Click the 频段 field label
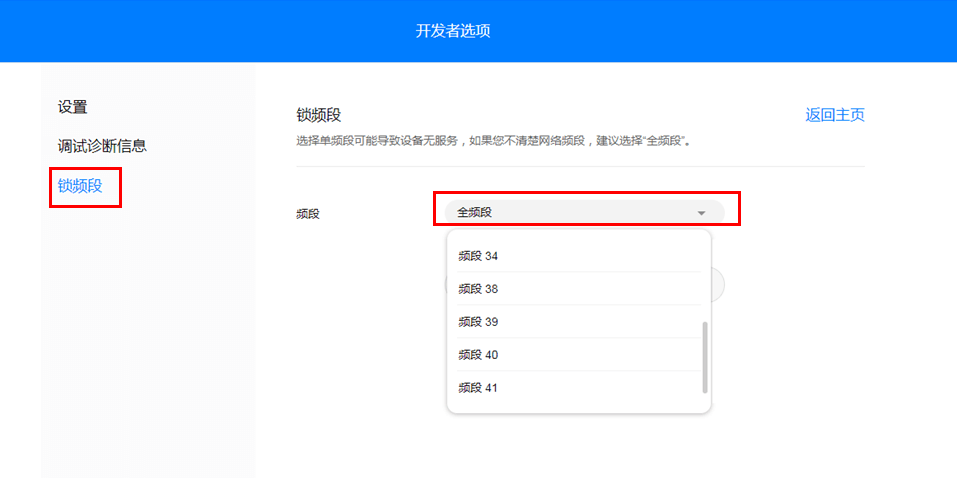Viewport: 957px width, 478px height. coord(308,213)
